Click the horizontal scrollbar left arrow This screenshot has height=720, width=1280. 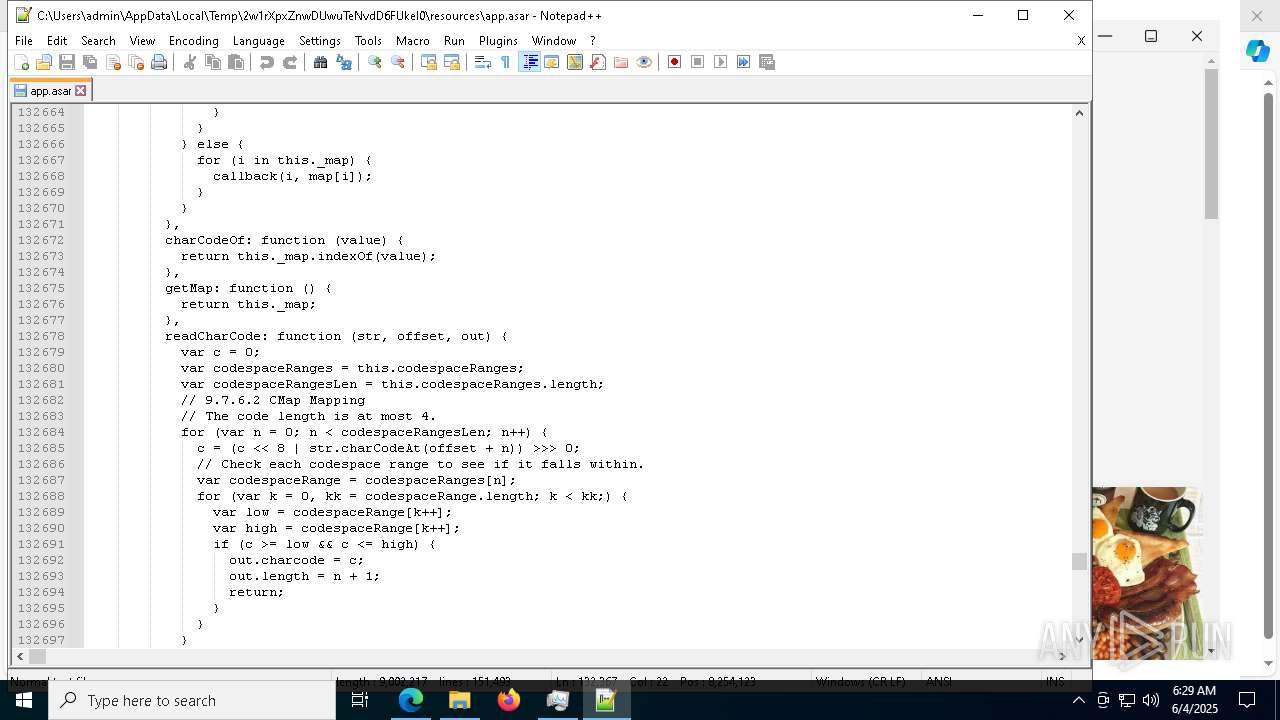click(19, 656)
